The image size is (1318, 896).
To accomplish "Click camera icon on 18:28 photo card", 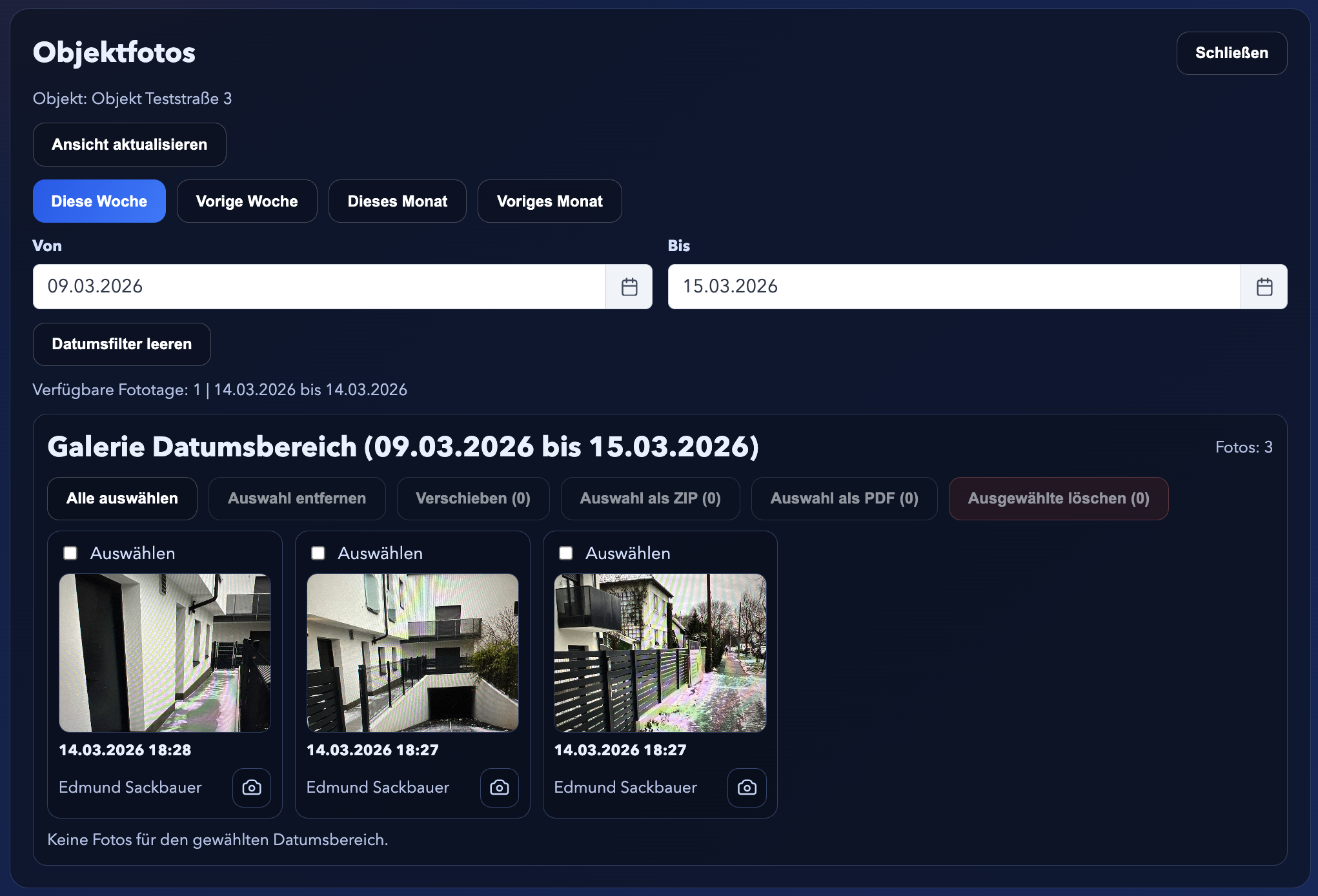I will point(252,788).
